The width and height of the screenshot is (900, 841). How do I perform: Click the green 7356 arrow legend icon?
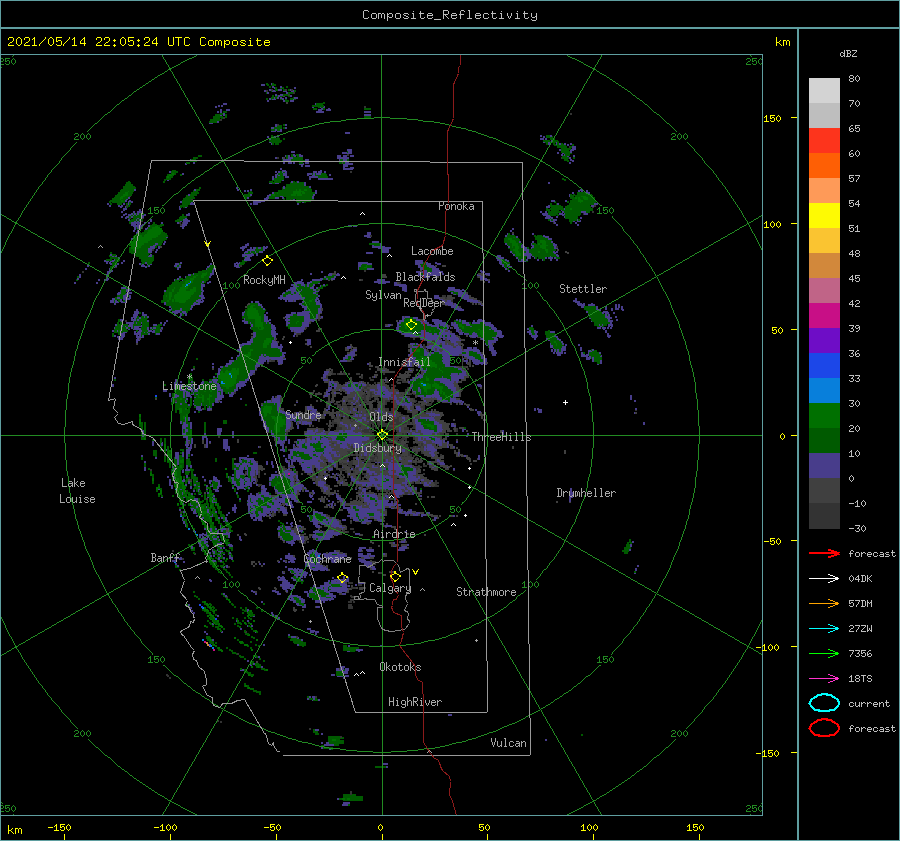[x=824, y=653]
